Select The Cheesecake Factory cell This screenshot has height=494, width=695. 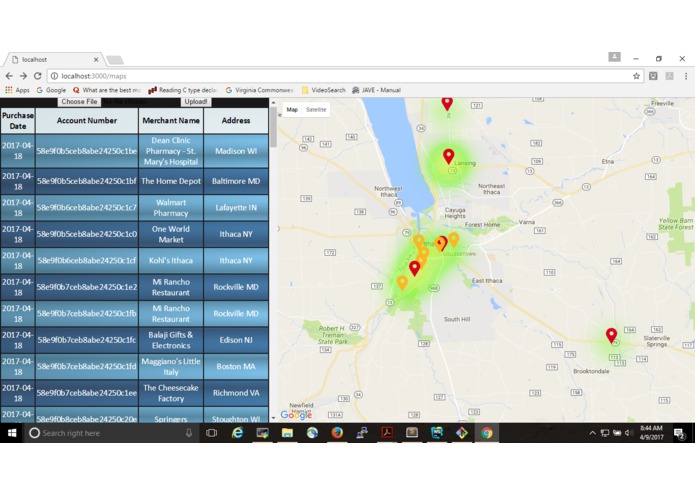pos(171,393)
